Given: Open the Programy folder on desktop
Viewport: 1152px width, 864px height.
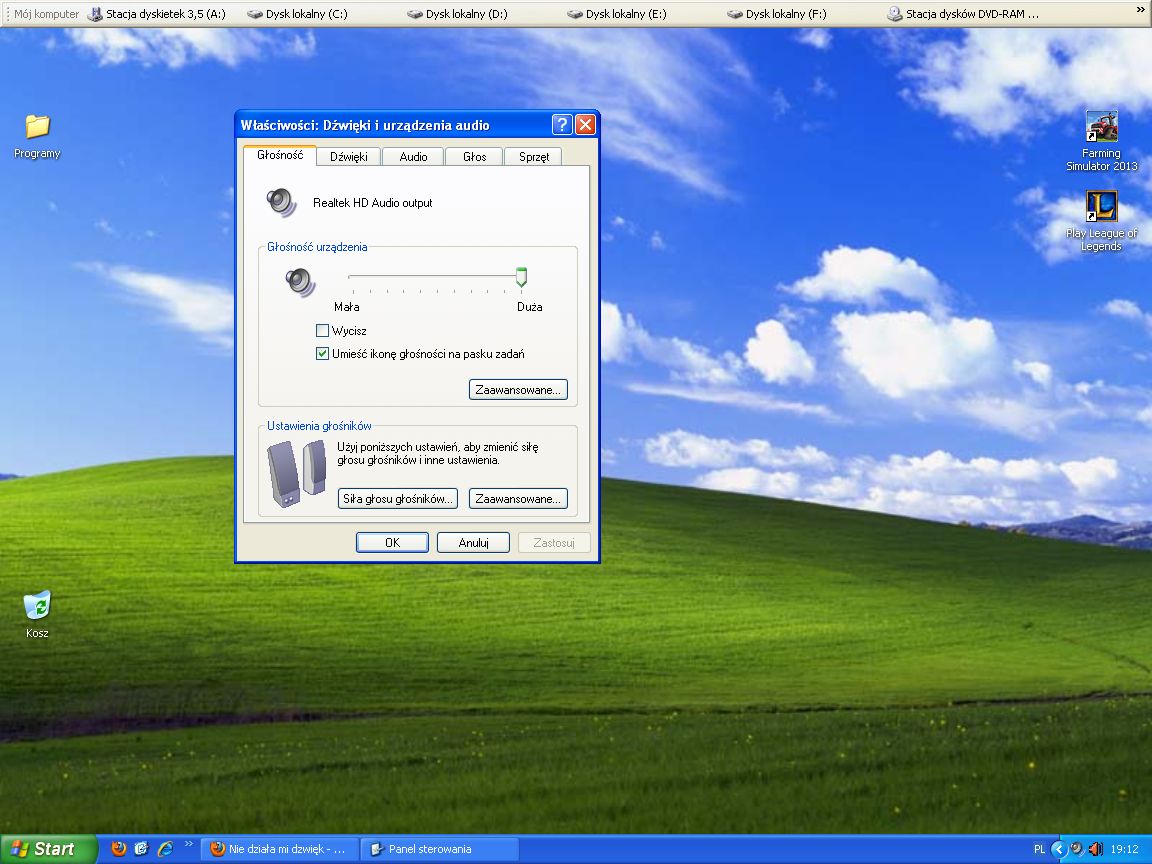Looking at the screenshot, I should (x=37, y=137).
